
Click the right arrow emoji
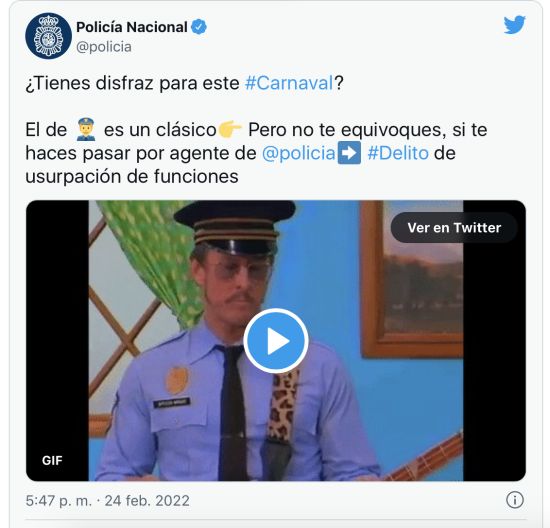[x=349, y=153]
